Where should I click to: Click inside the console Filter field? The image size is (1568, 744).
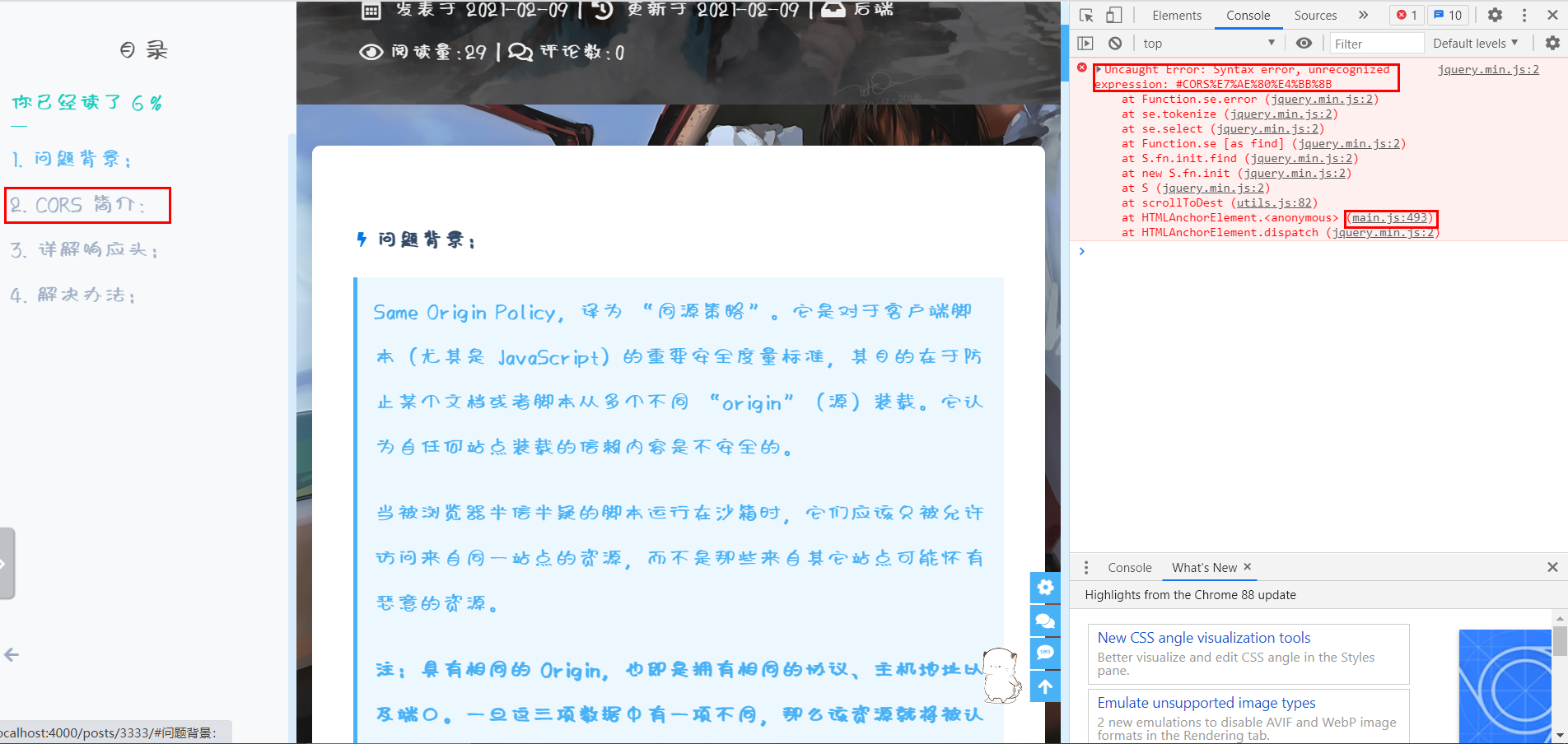(x=1375, y=43)
